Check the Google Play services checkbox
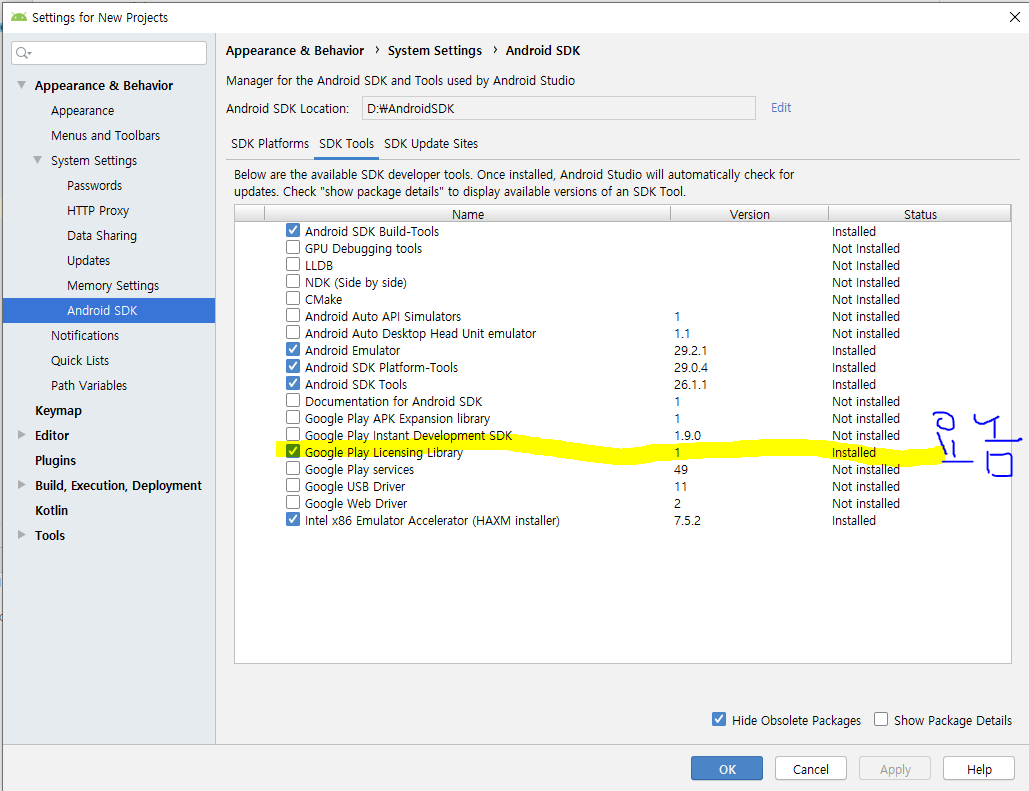Image resolution: width=1029 pixels, height=791 pixels. 293,469
